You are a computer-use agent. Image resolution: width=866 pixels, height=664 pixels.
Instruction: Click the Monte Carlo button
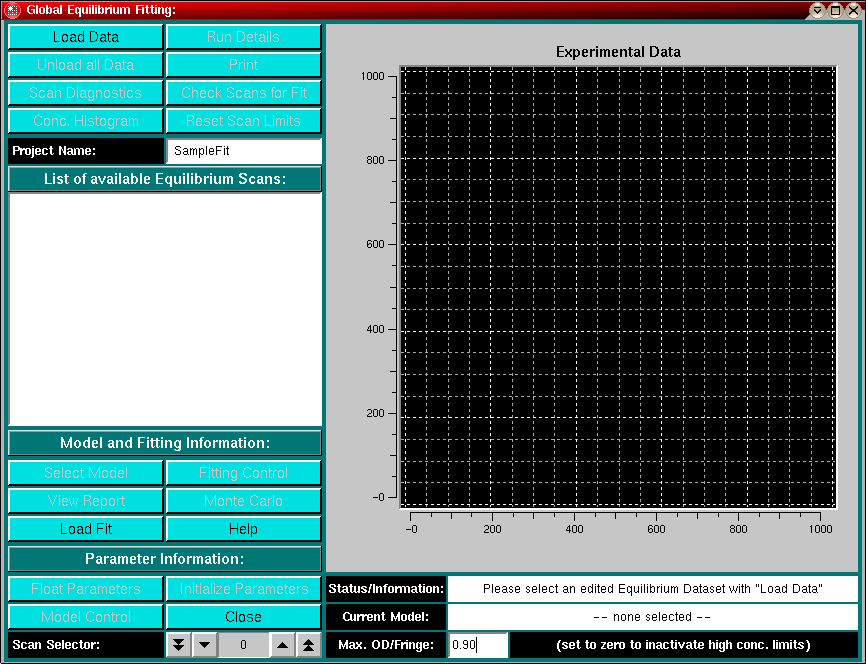point(243,501)
